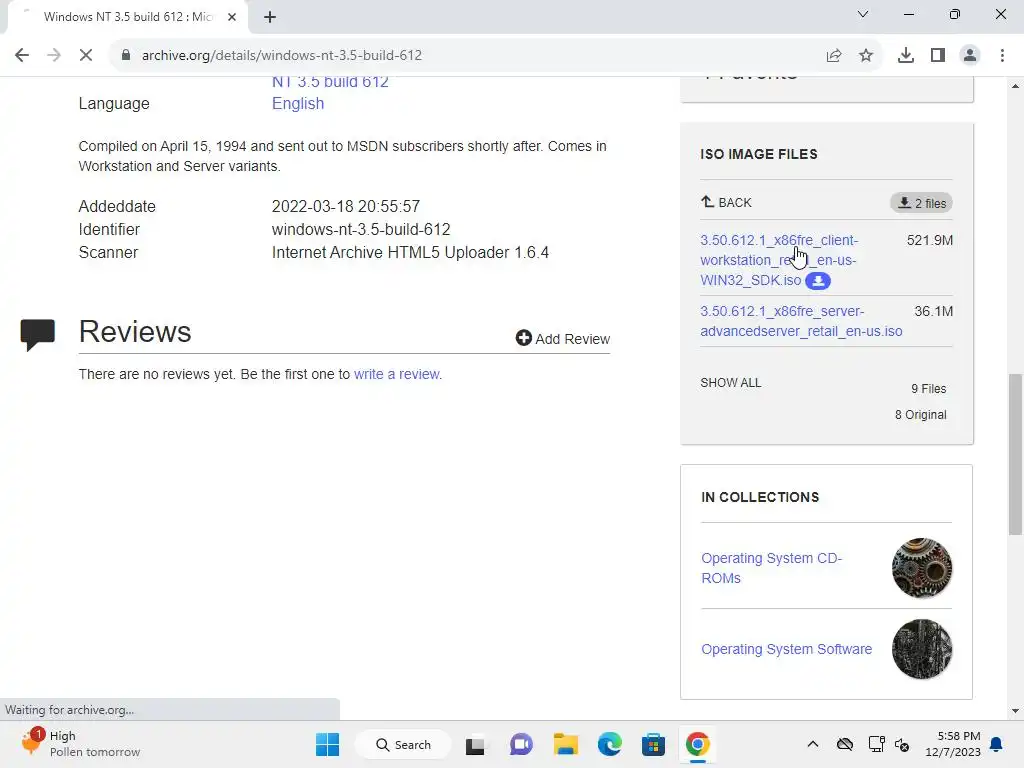Click the muted volume tray icon
The image size is (1024, 768).
point(902,744)
